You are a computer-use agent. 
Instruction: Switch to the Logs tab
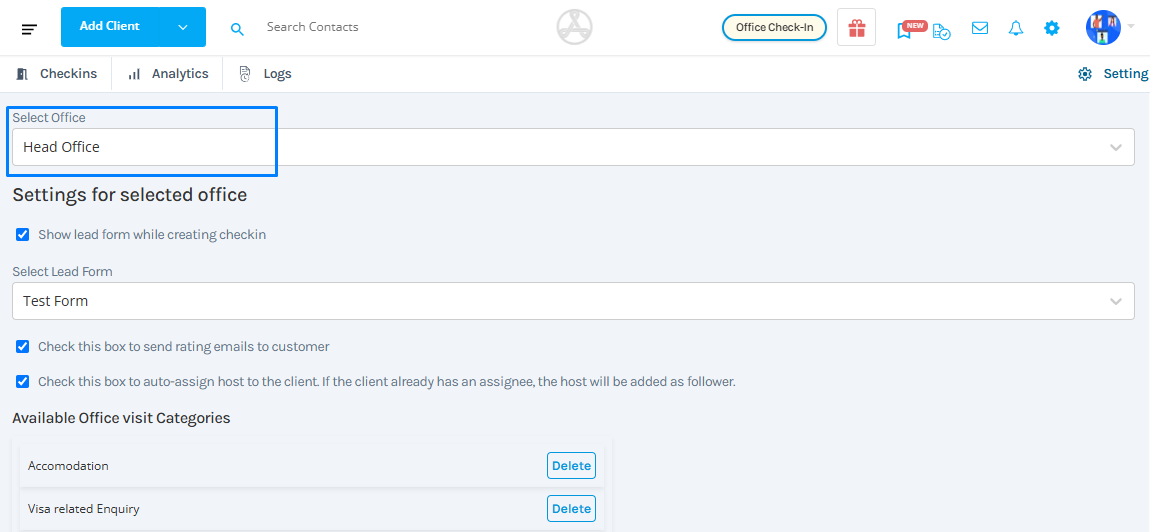point(265,73)
